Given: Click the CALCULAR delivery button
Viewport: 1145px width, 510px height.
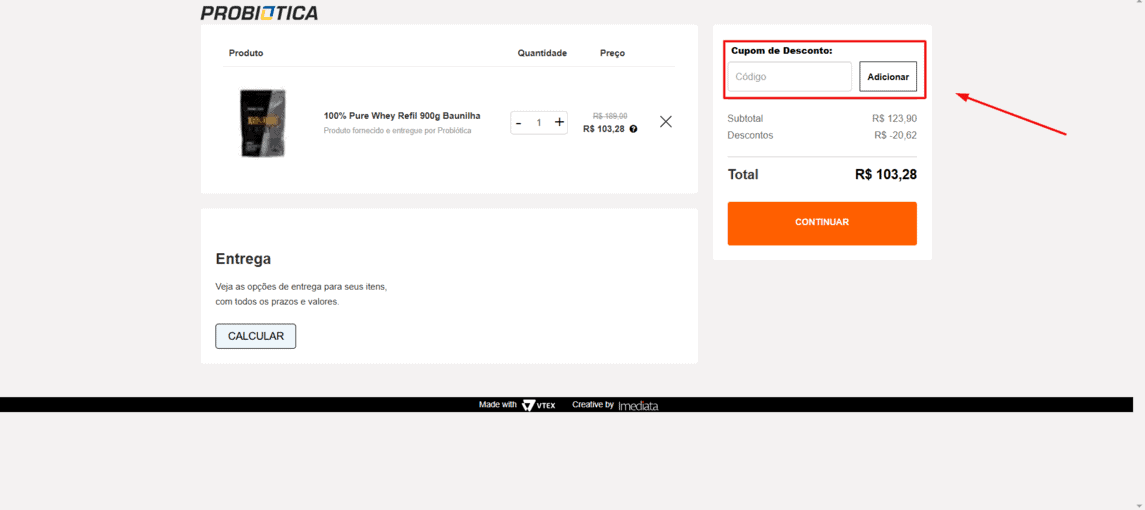Looking at the screenshot, I should point(256,336).
